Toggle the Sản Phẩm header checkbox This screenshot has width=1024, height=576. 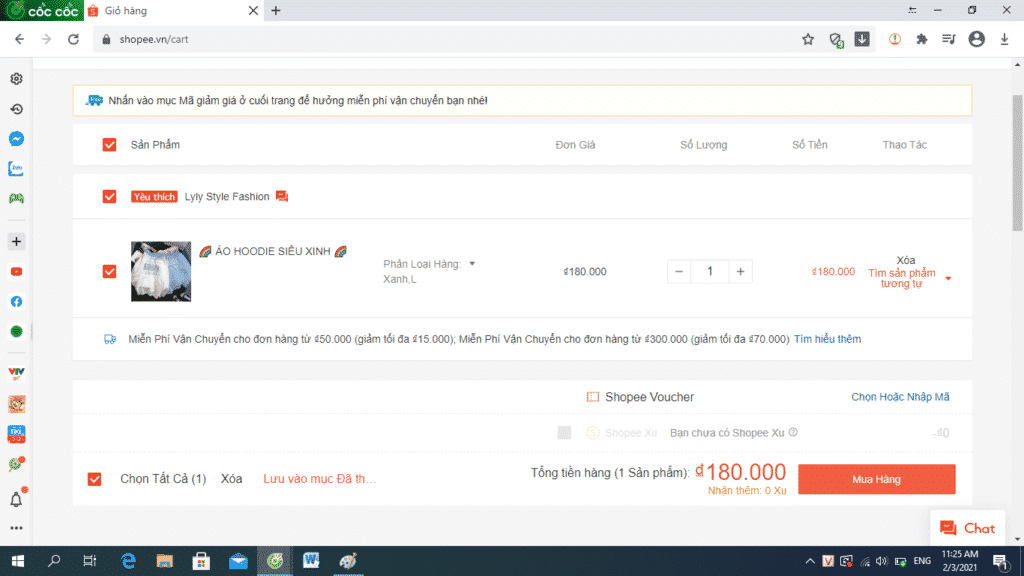tap(109, 145)
